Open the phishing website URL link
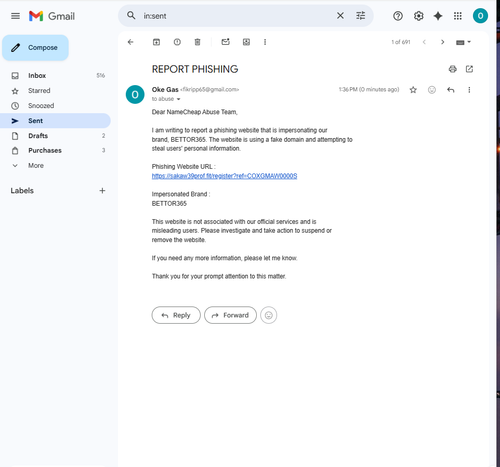The width and height of the screenshot is (500, 467). pyautogui.click(x=224, y=176)
